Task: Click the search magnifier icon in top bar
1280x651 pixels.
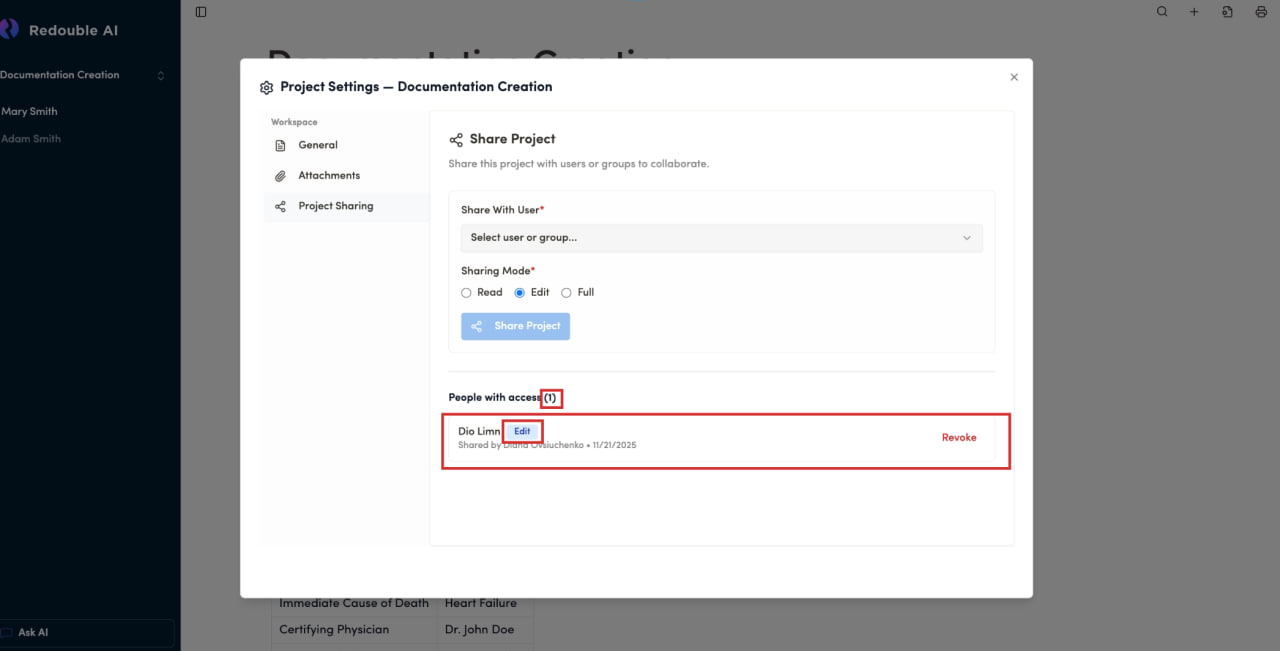Action: [1162, 12]
